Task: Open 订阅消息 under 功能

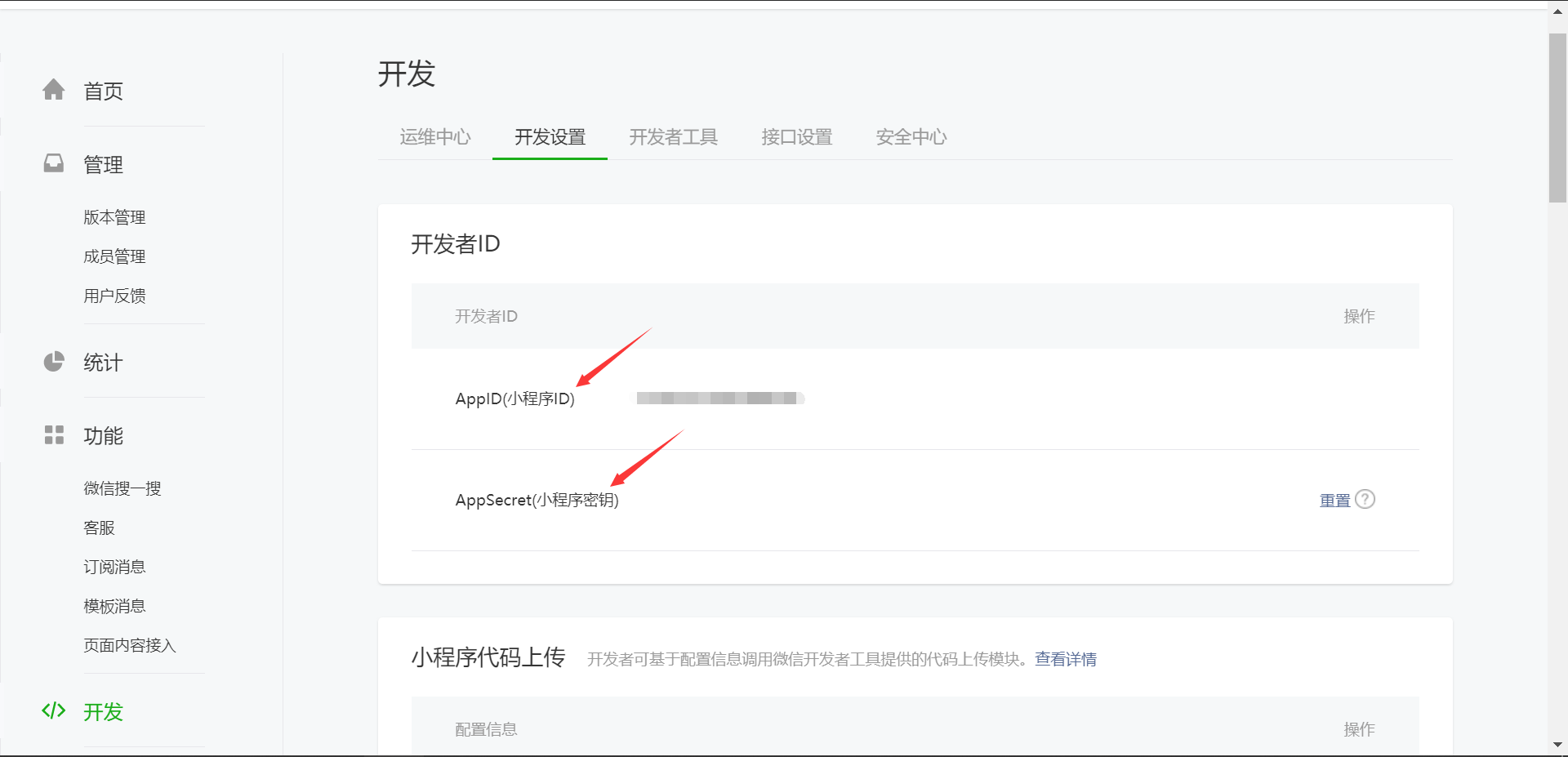Action: [x=114, y=566]
